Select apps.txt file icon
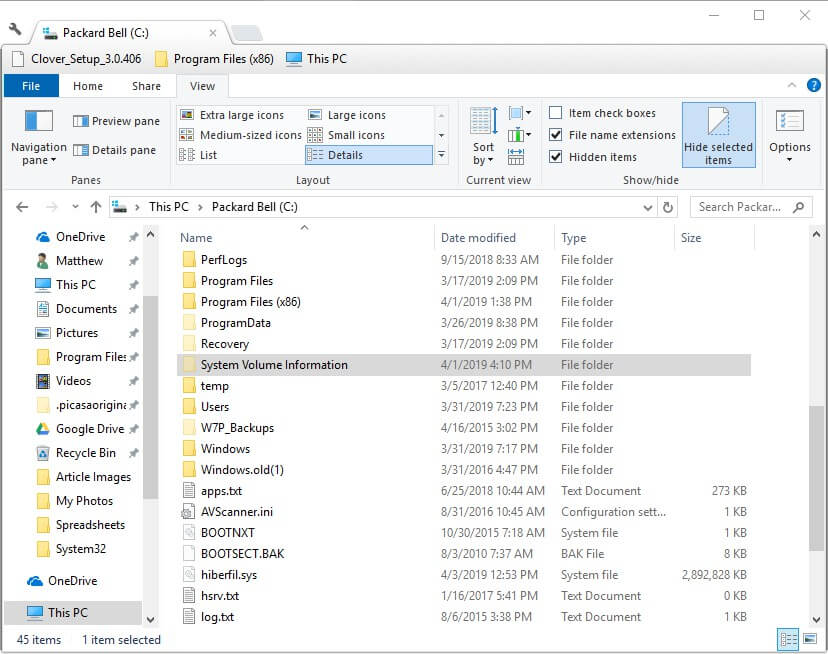Image resolution: width=828 pixels, height=654 pixels. click(189, 491)
